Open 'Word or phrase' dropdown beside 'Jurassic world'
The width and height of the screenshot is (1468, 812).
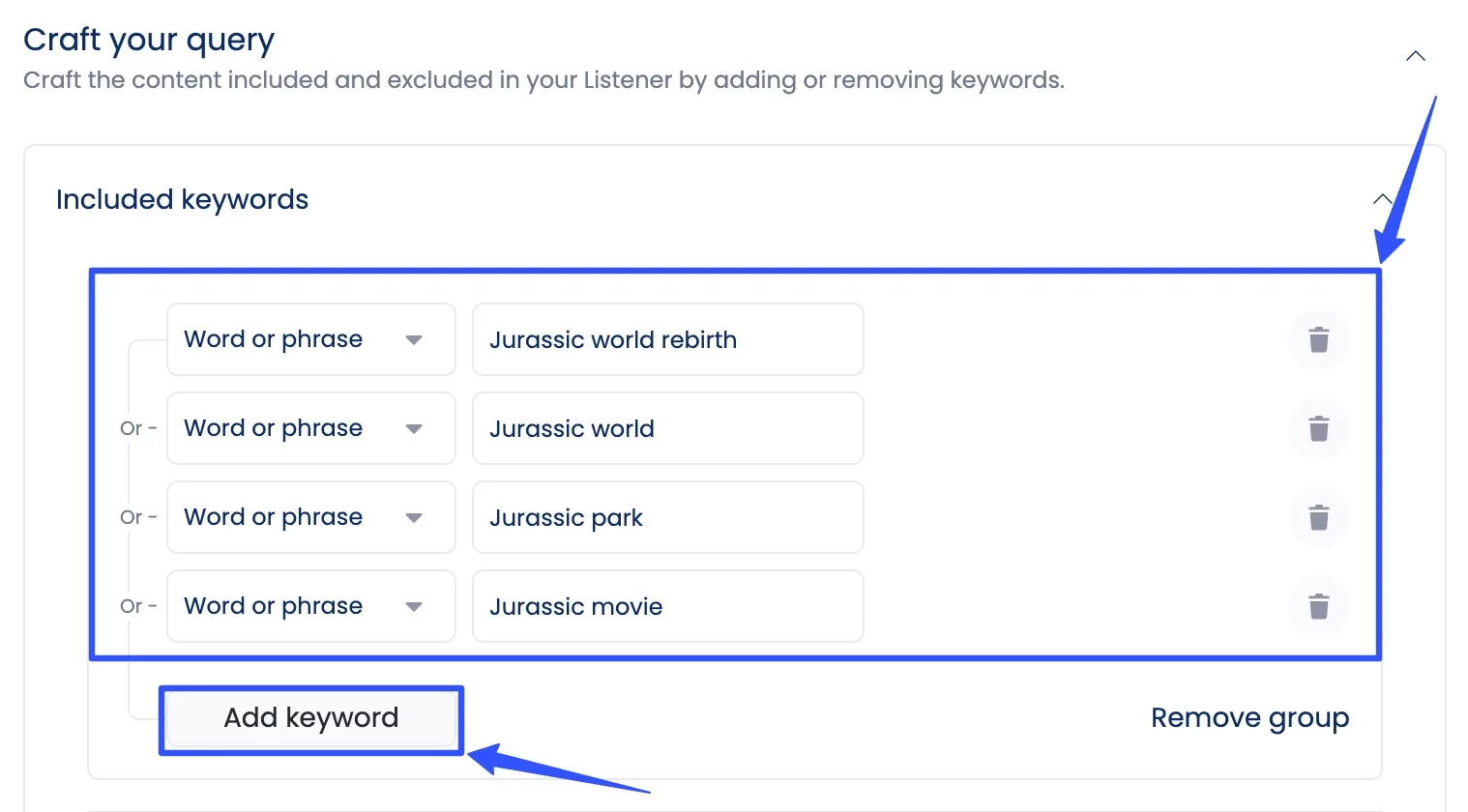(x=310, y=429)
